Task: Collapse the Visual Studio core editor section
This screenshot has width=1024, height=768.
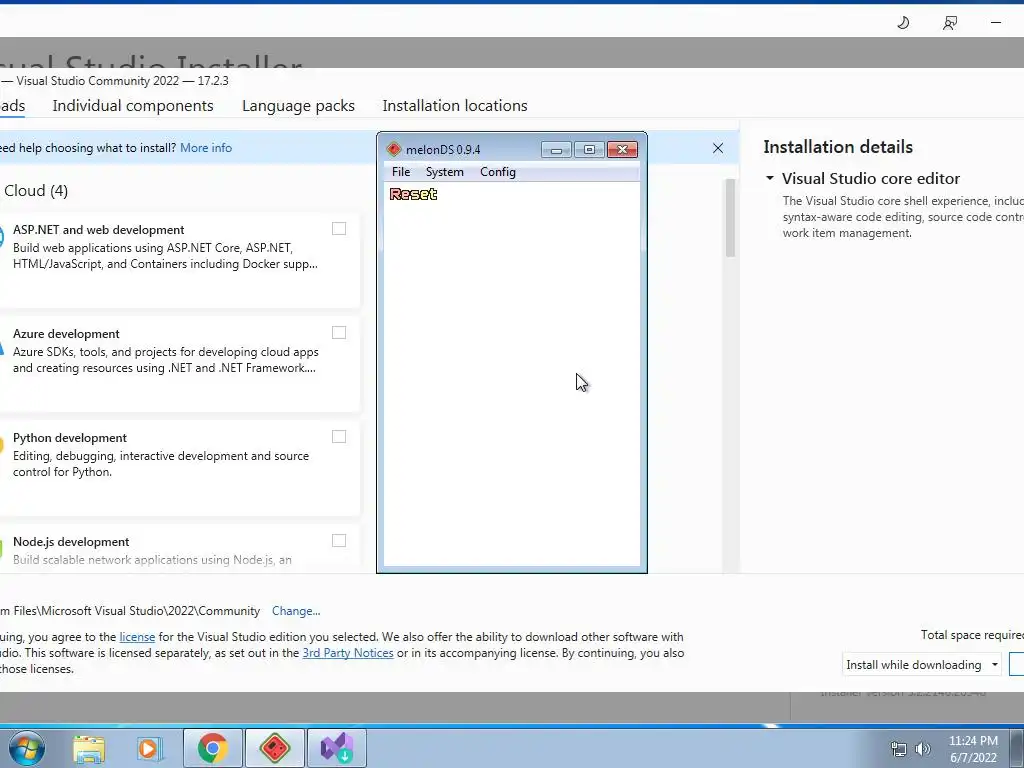Action: (770, 178)
